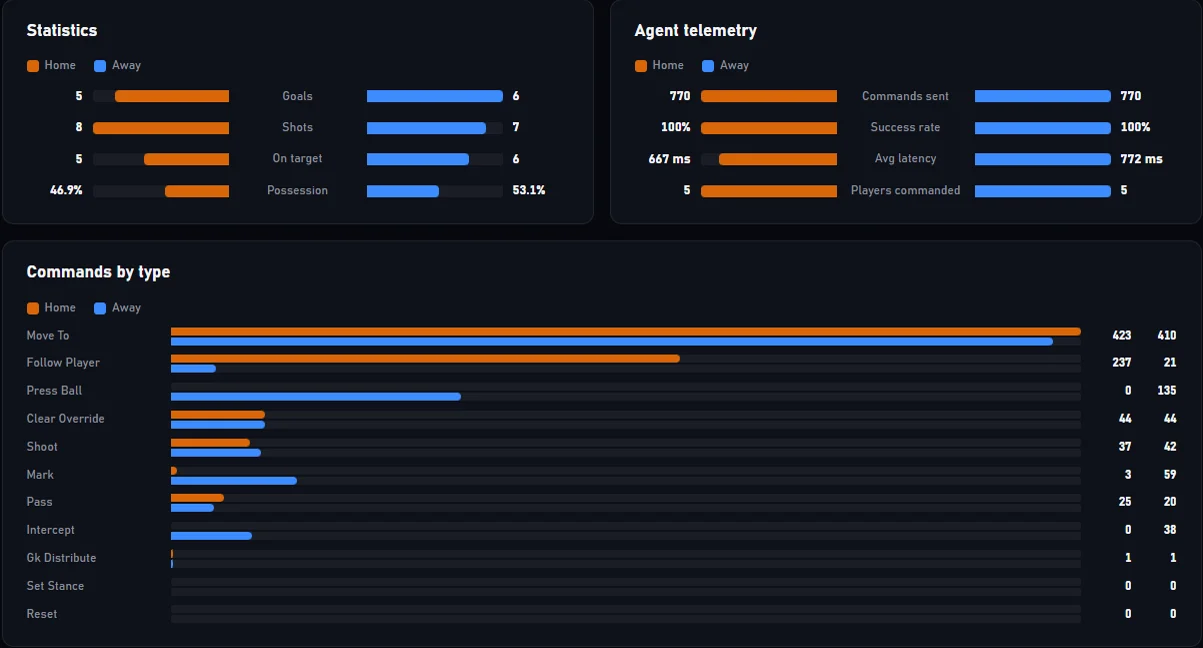Click the Gk Distribute row label
The width and height of the screenshot is (1203, 648).
[61, 558]
